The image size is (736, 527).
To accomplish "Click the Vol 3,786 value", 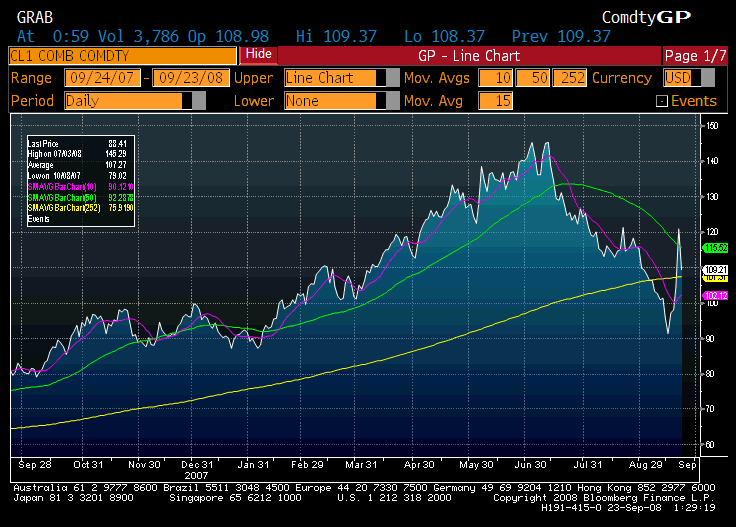I will click(138, 36).
